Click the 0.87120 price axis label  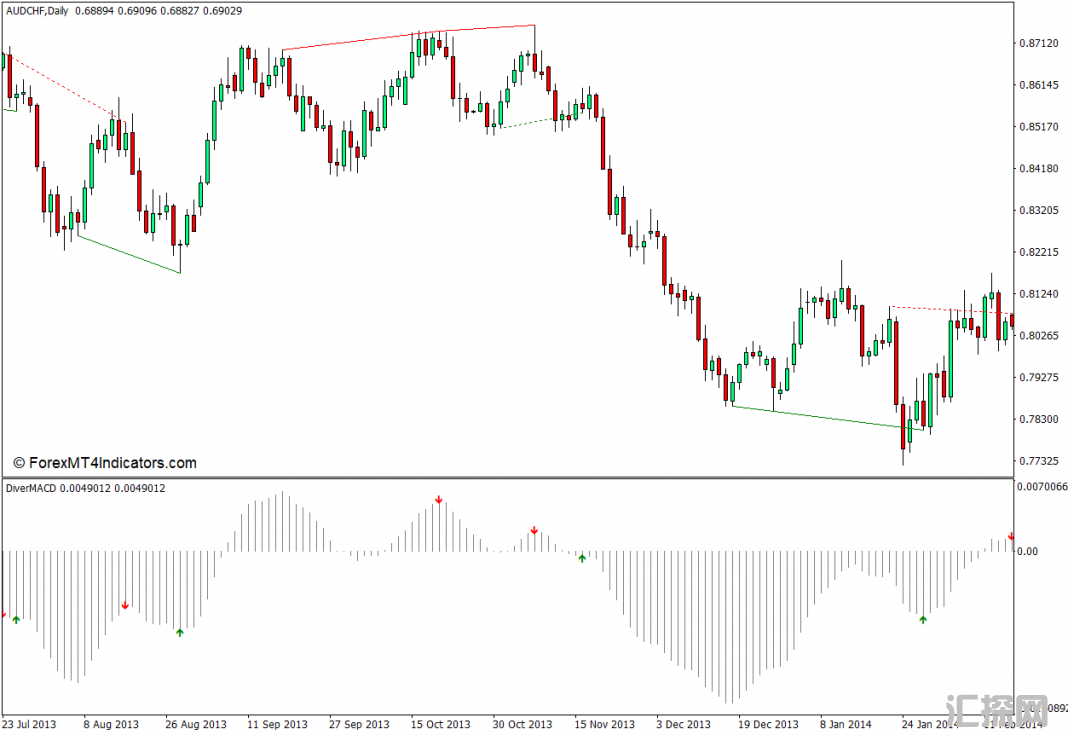[1037, 44]
